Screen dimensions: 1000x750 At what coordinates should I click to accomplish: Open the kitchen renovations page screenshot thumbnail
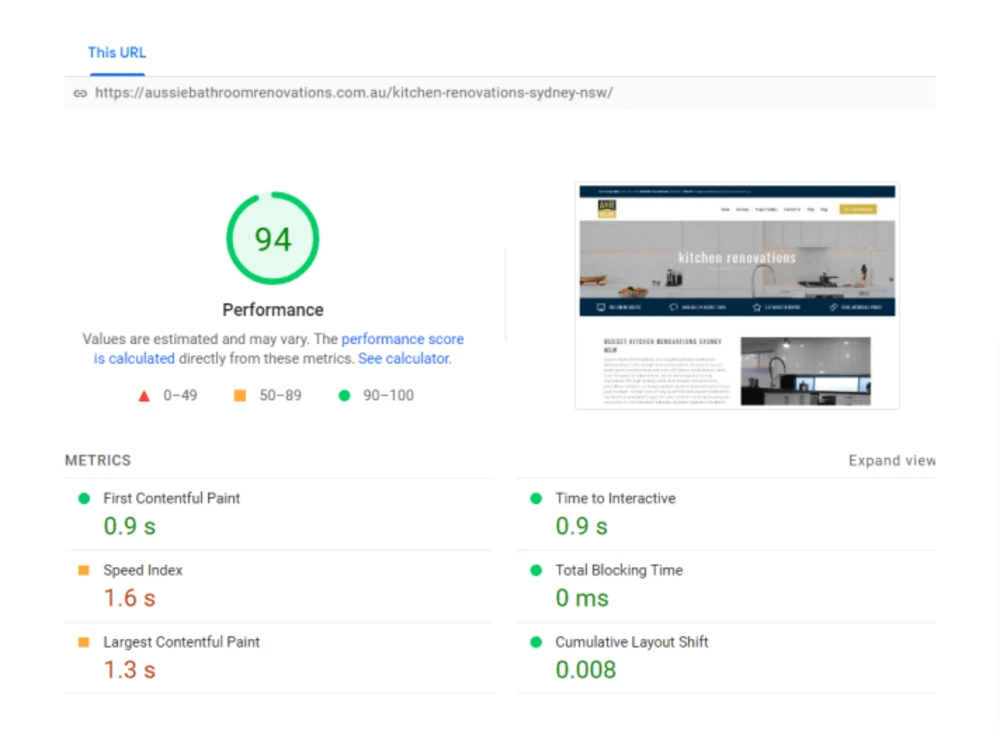pyautogui.click(x=737, y=295)
